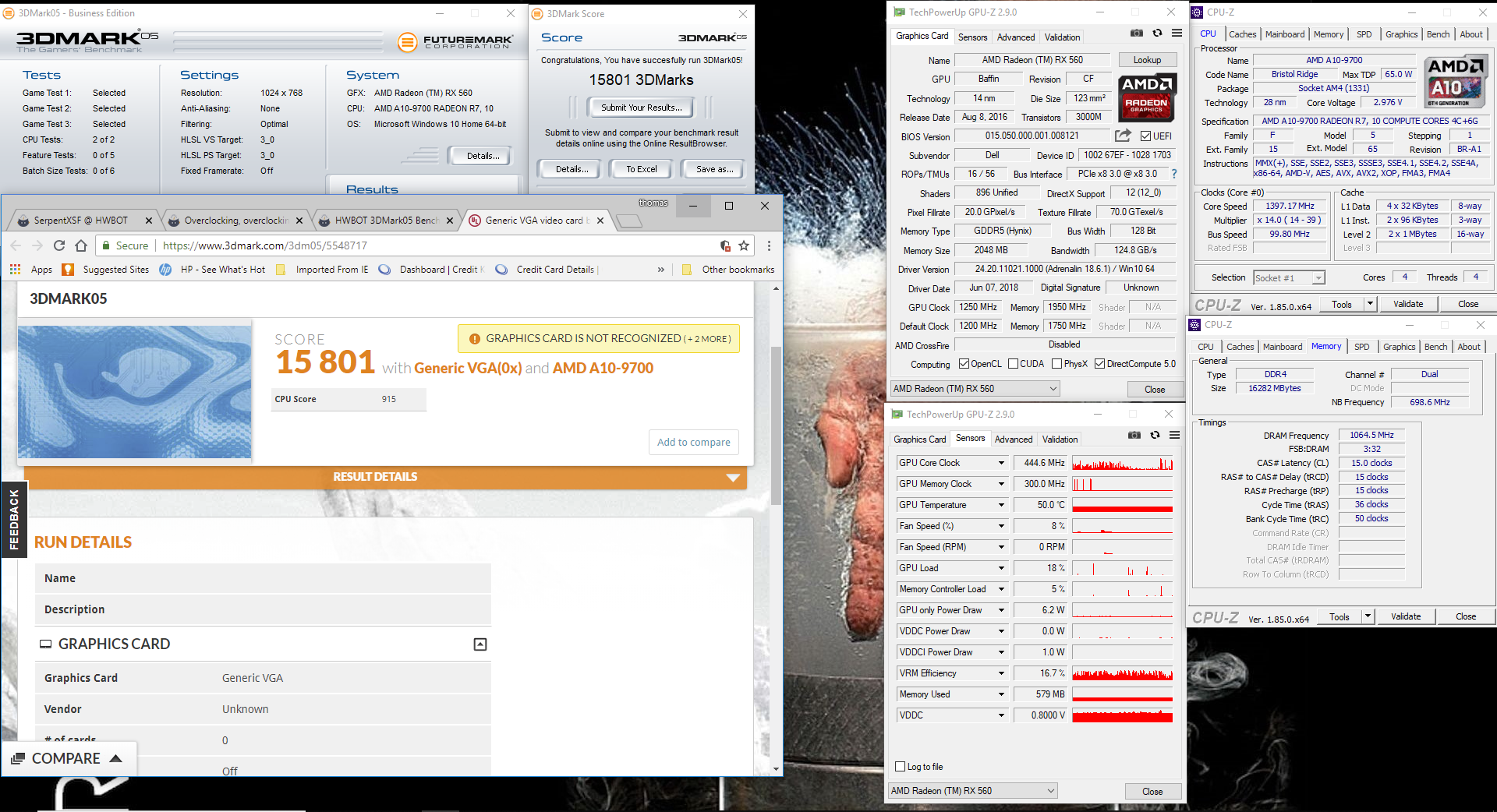Click camera icon in GPU-Z Sensors window
Image resolution: width=1497 pixels, height=812 pixels.
(x=1134, y=435)
